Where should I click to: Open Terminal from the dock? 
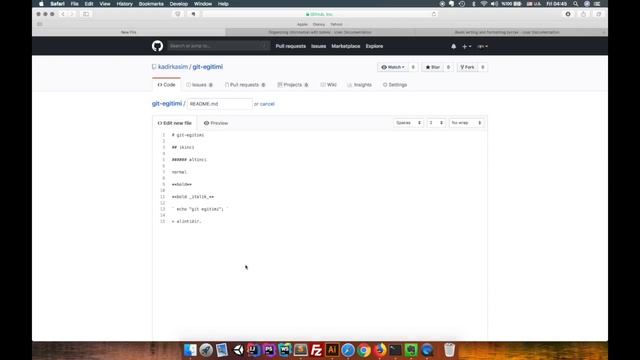(395, 350)
